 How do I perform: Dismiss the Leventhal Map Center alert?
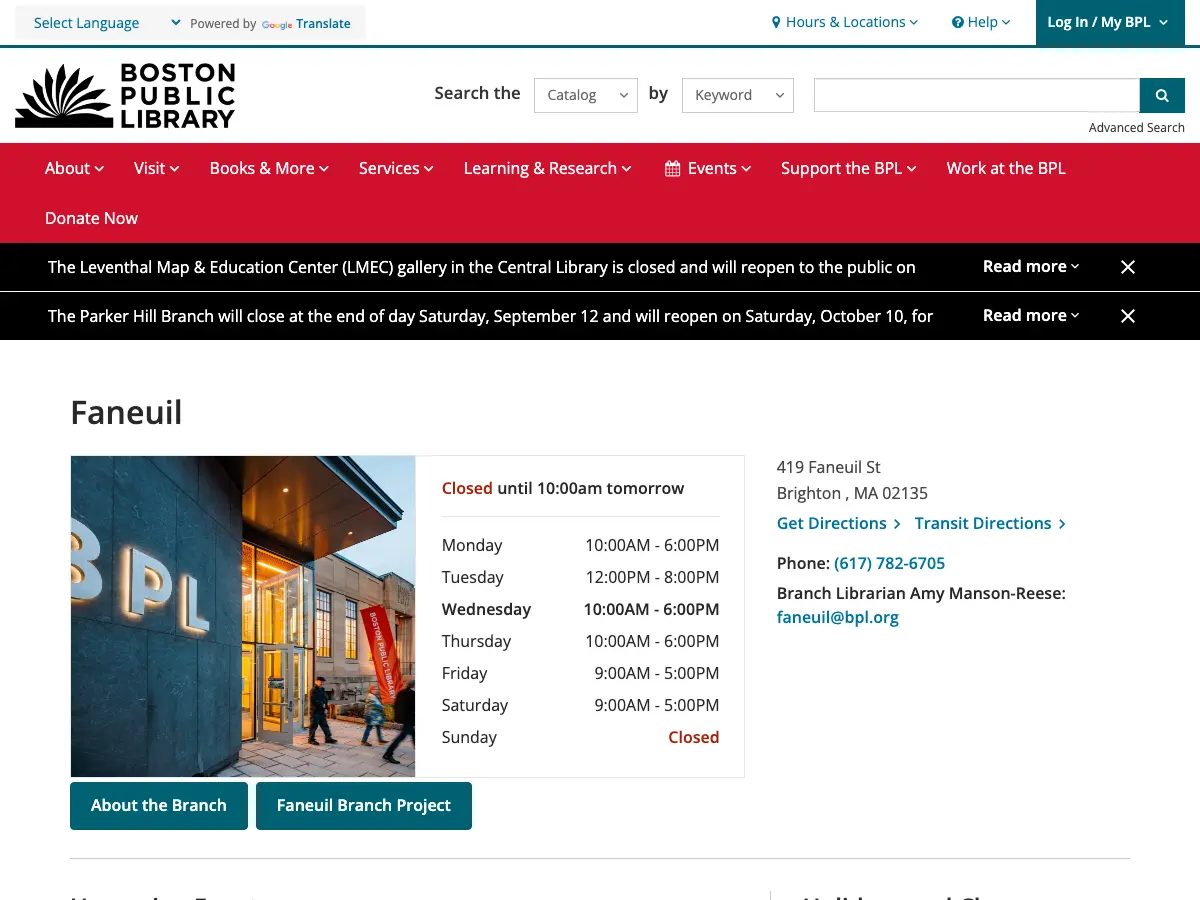pyautogui.click(x=1128, y=267)
